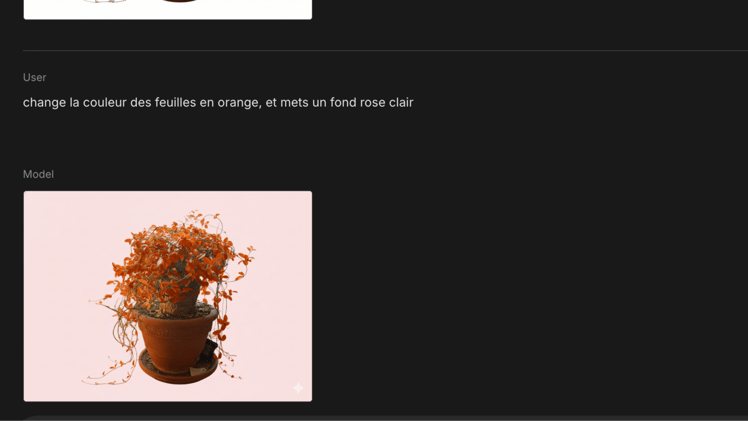
Task: Click the word "fond" in the user message
Action: [343, 103]
